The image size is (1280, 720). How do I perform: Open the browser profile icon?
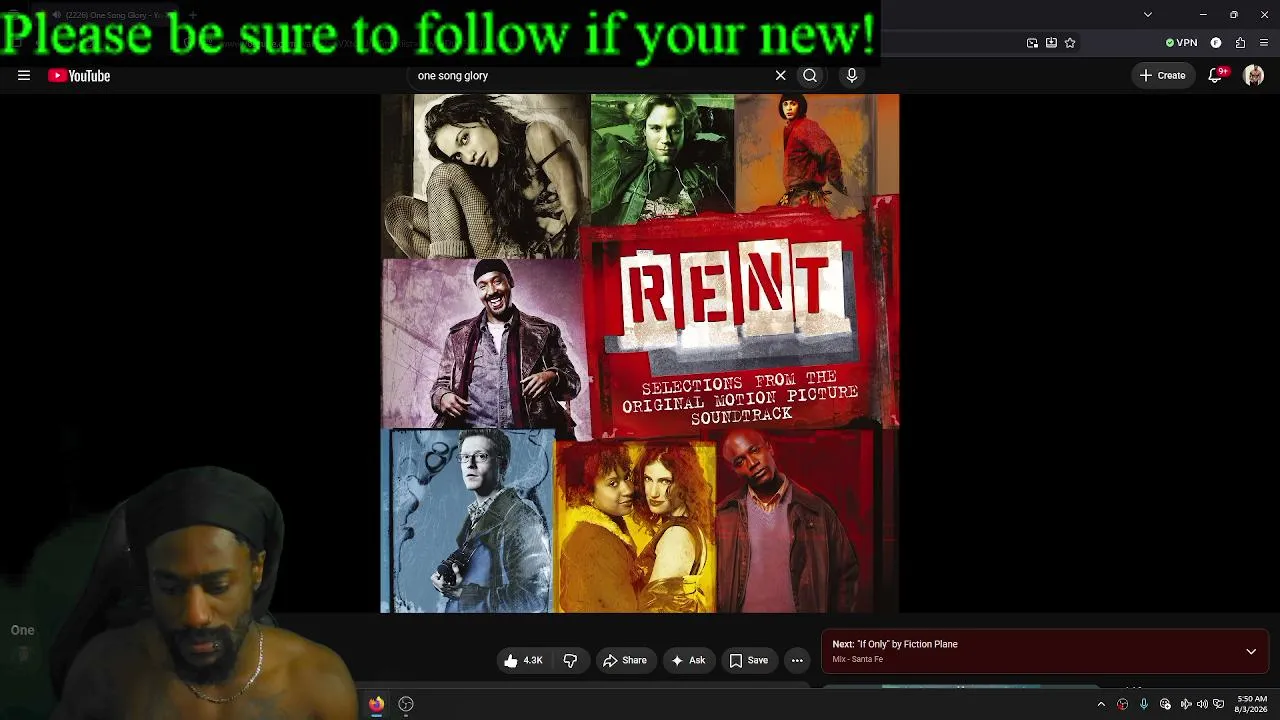click(1216, 43)
